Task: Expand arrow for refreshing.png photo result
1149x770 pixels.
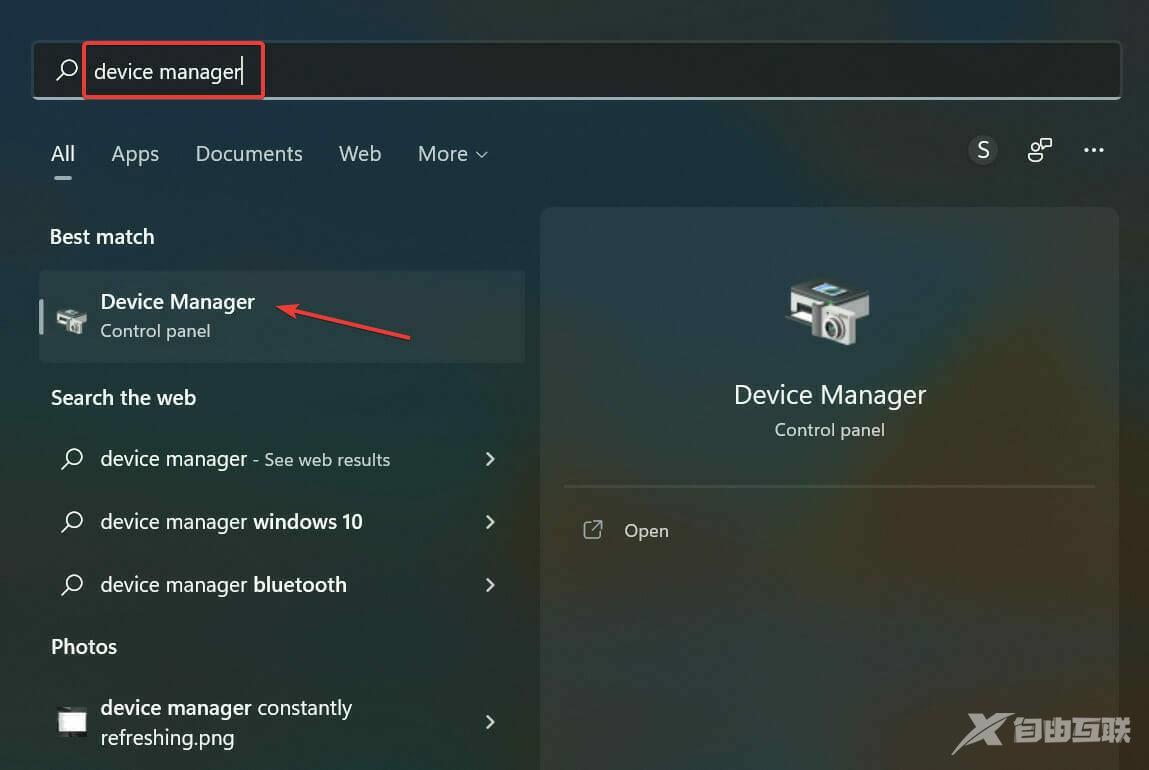Action: click(x=490, y=721)
